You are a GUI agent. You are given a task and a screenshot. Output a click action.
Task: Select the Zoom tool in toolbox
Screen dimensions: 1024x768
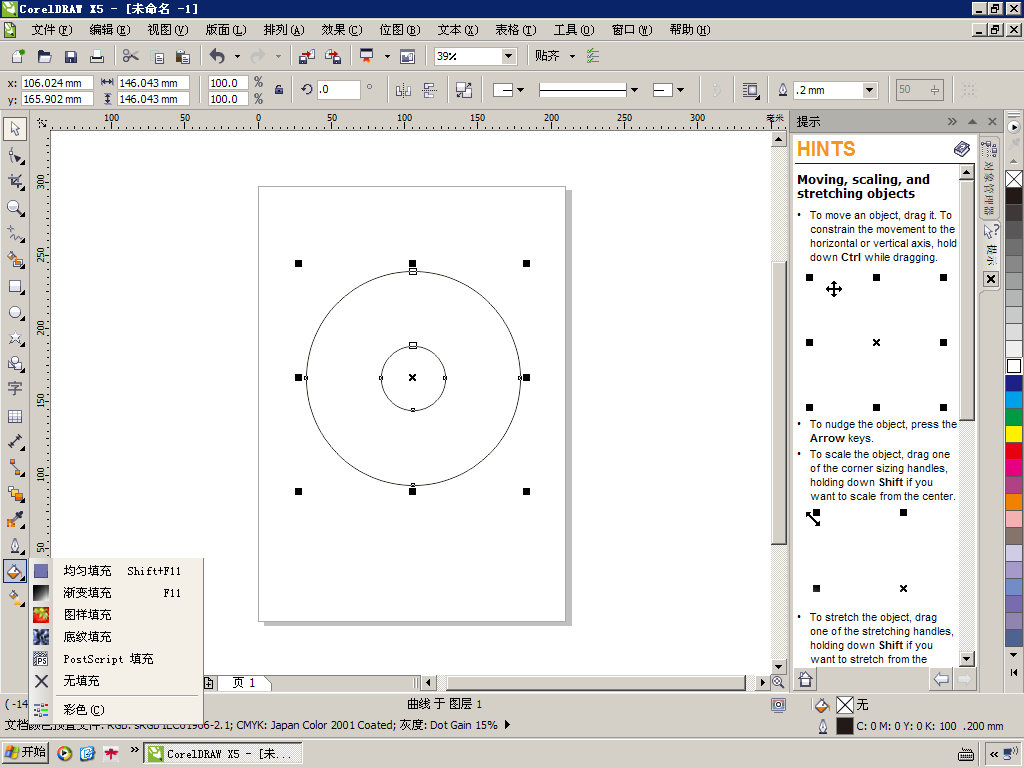click(x=15, y=208)
